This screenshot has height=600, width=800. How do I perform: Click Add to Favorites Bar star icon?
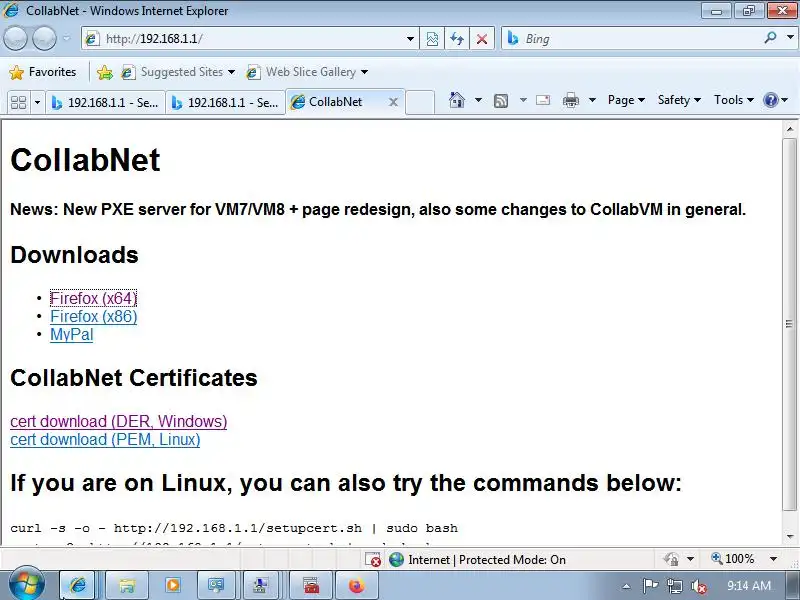[x=105, y=72]
